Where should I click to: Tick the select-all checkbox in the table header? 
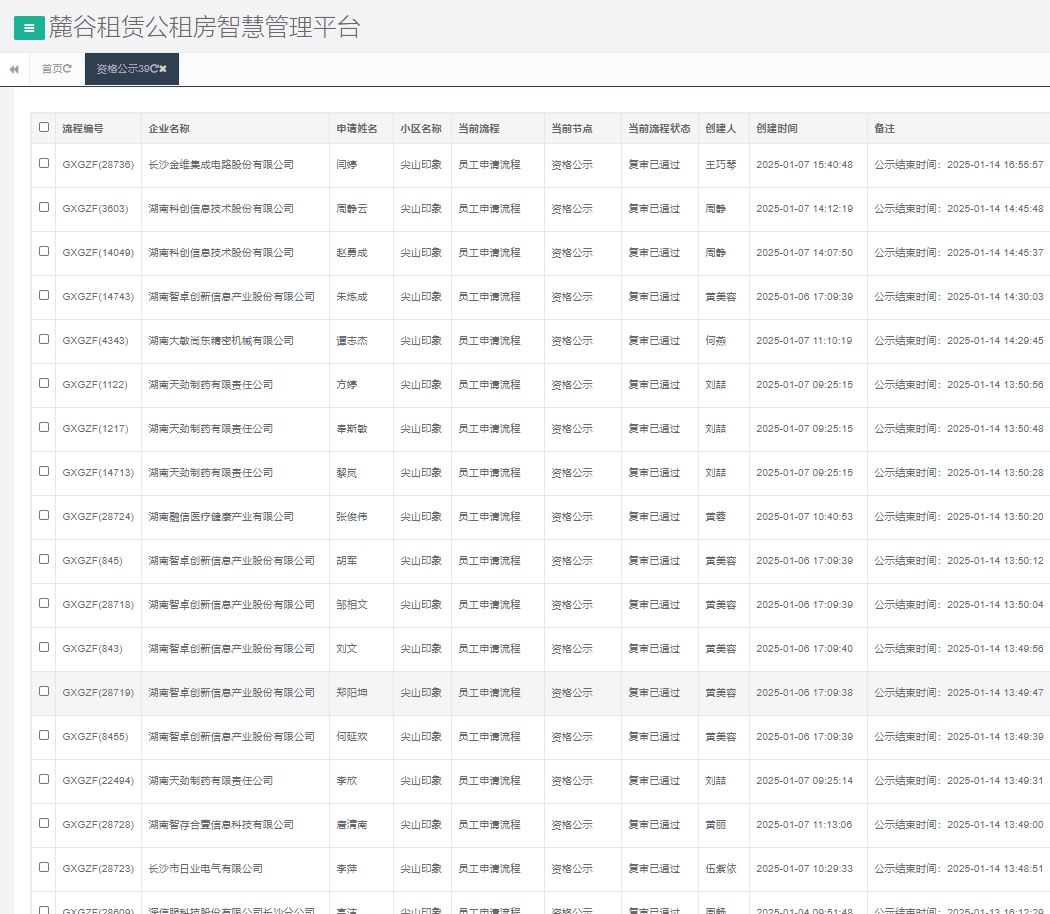43,127
